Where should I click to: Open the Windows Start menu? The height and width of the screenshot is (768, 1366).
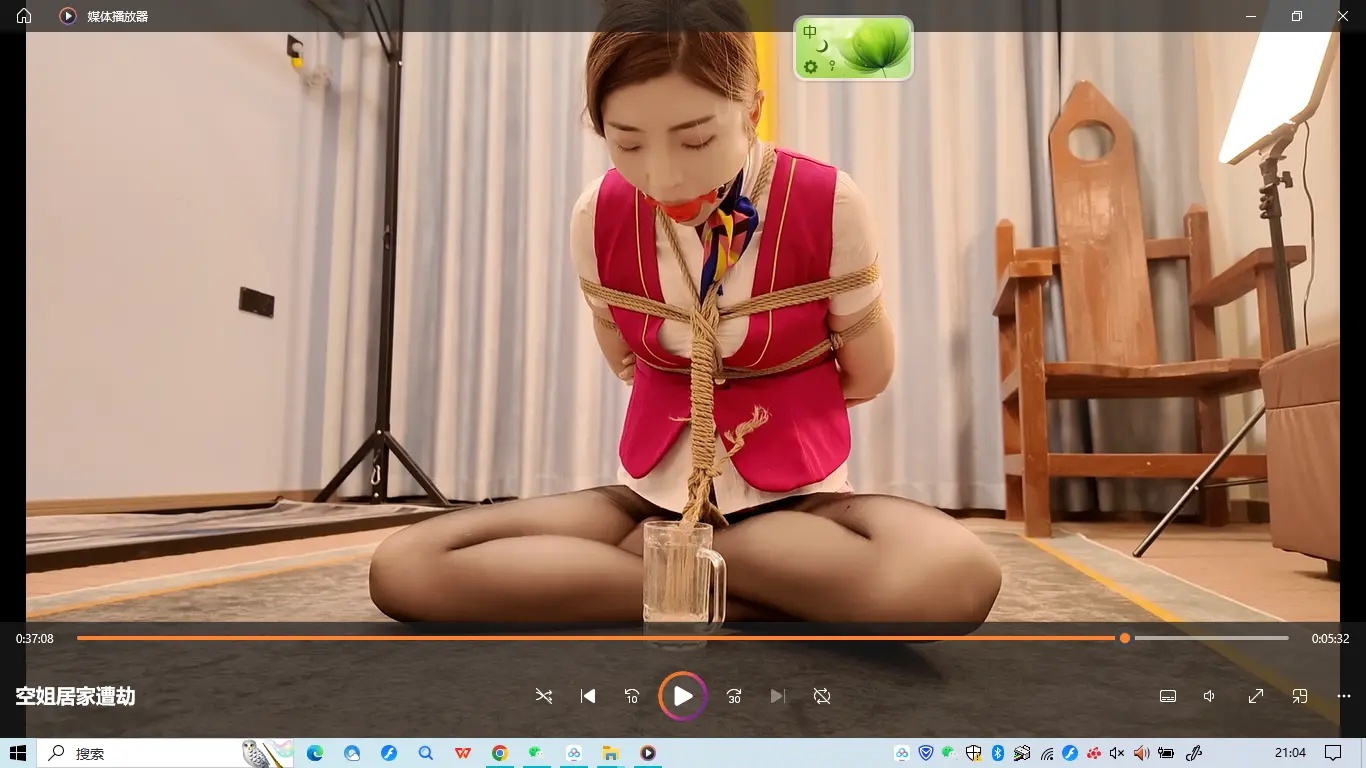(x=18, y=753)
